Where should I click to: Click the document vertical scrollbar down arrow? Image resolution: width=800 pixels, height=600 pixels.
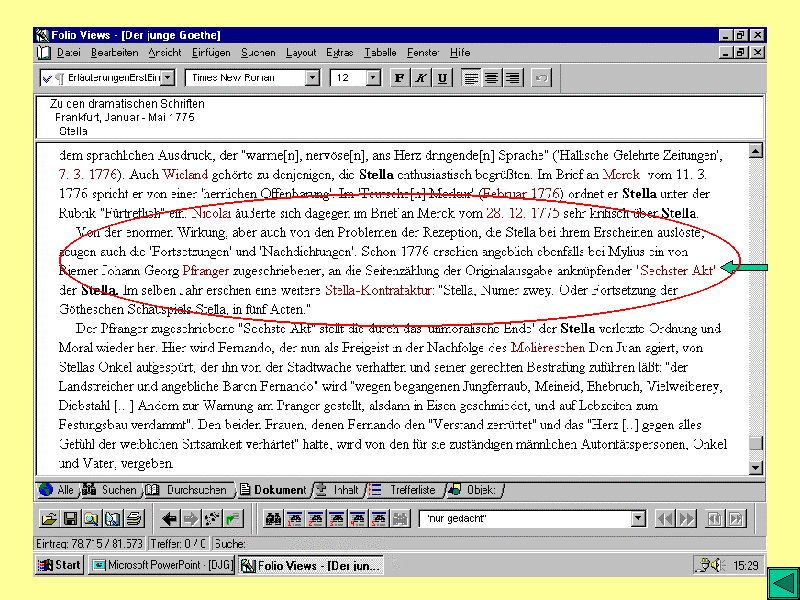coord(756,468)
